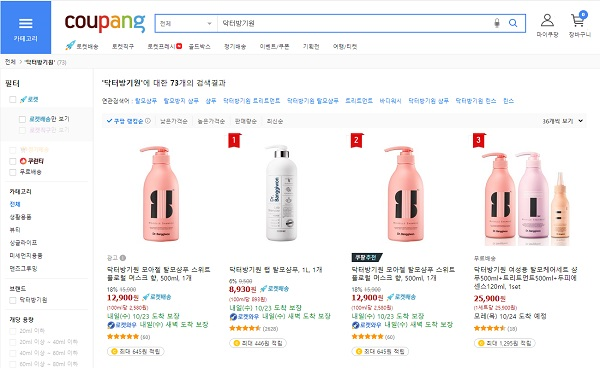The width and height of the screenshot is (600, 368).
Task: Click the Beauty category link in sidebar
Action: pos(15,230)
